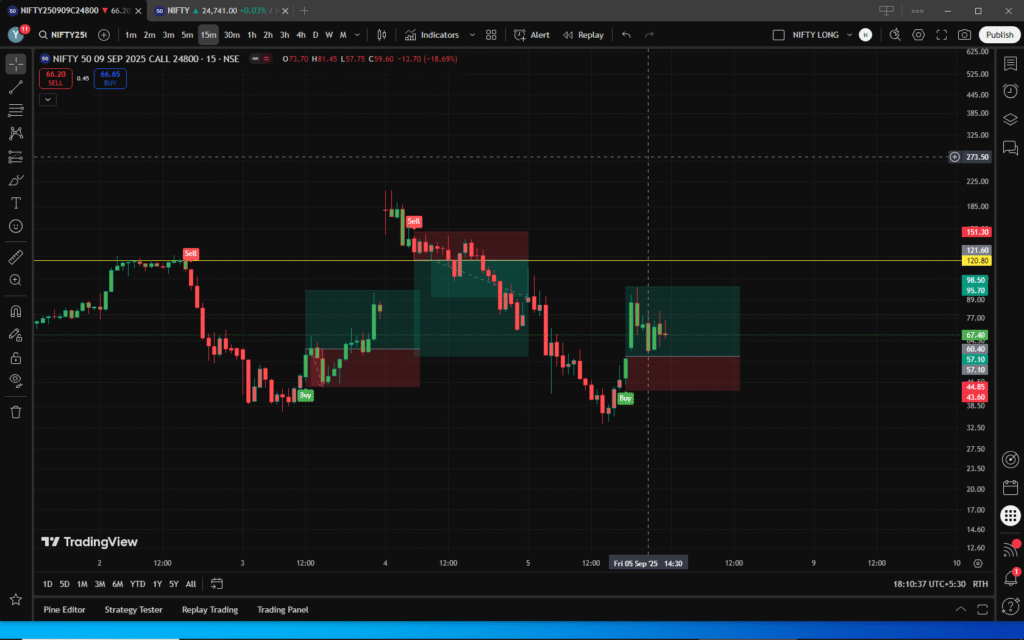Viewport: 1024px width, 640px height.
Task: Select the trend line drawing tool
Action: [16, 87]
